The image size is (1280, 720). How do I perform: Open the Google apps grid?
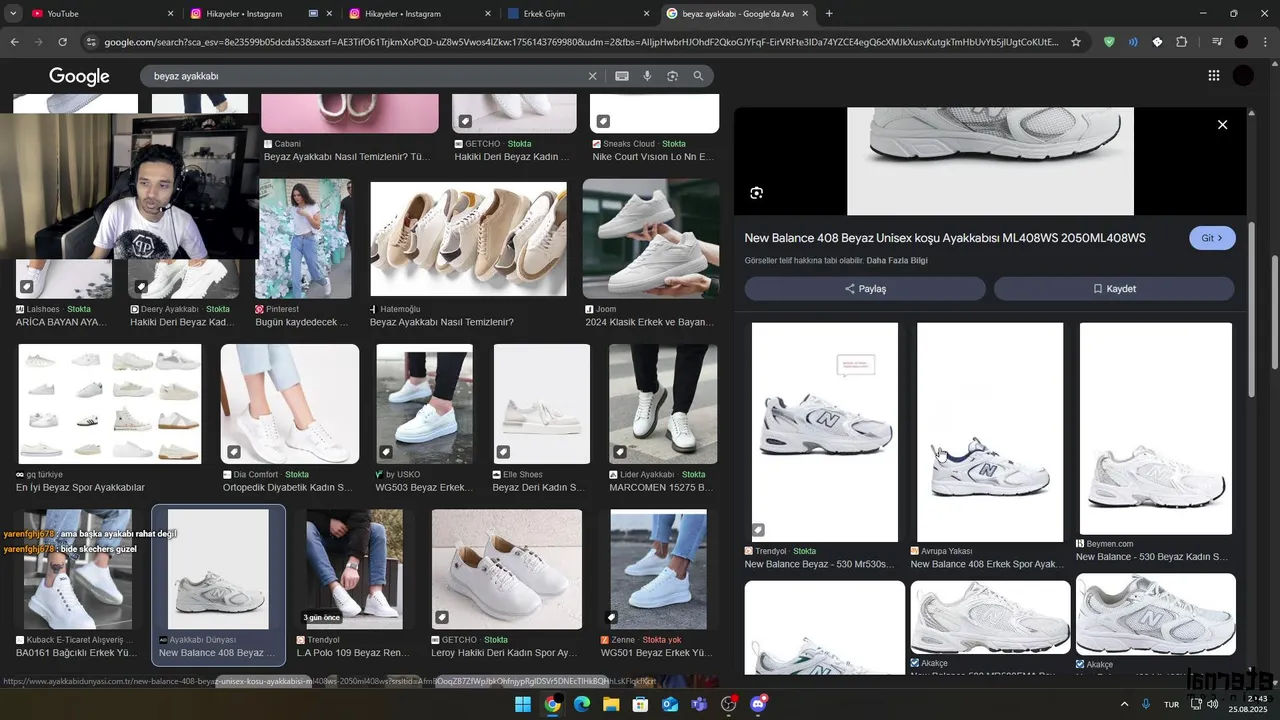[x=1213, y=76]
